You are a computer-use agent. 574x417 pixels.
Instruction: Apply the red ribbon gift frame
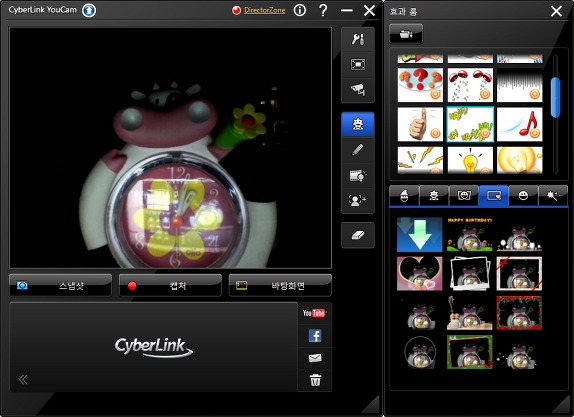(x=519, y=273)
